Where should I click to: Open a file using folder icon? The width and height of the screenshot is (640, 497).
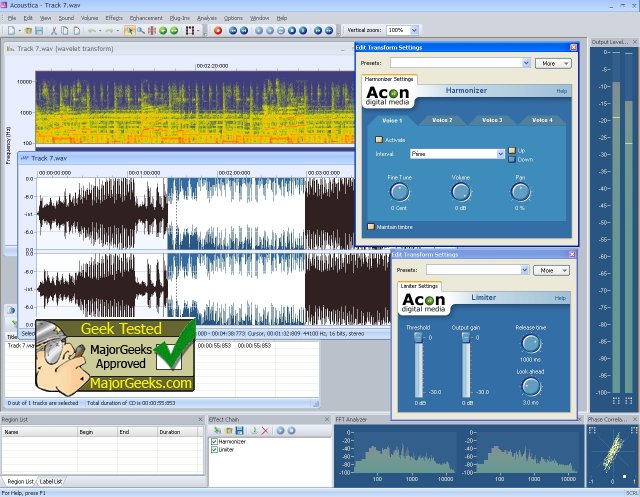(x=28, y=31)
